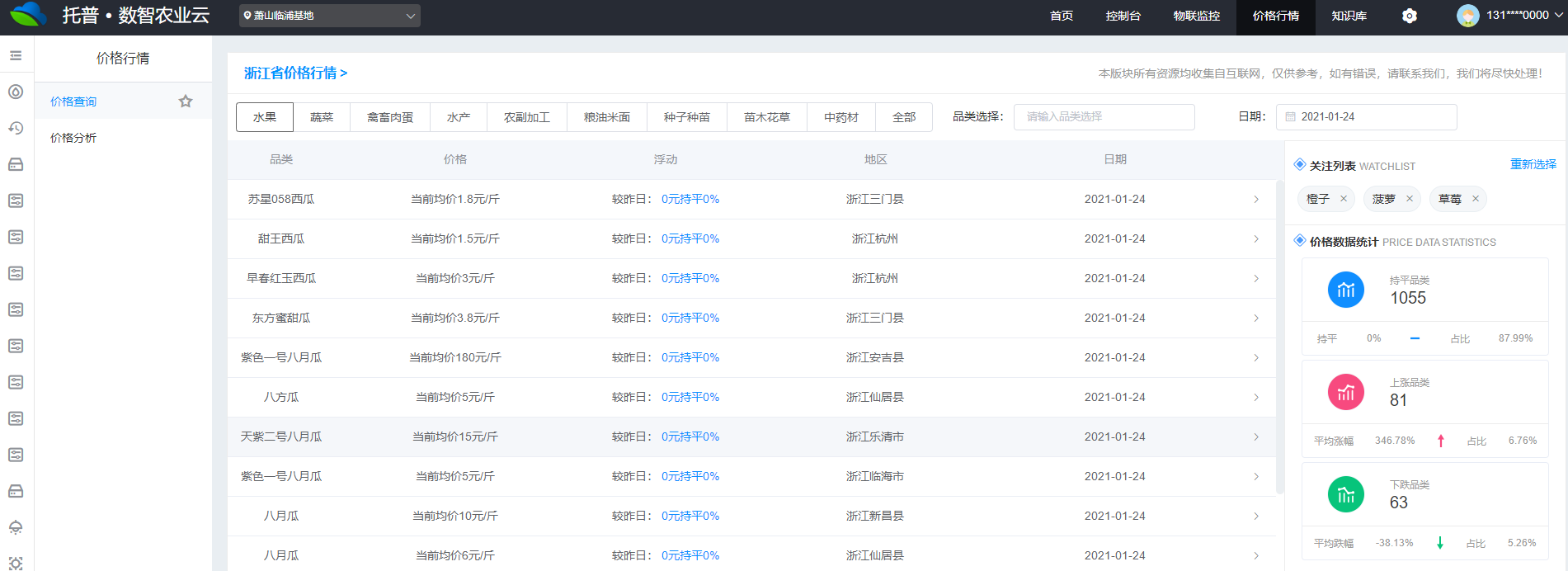
Task: Open 价格查询 in the side menu
Action: point(123,101)
